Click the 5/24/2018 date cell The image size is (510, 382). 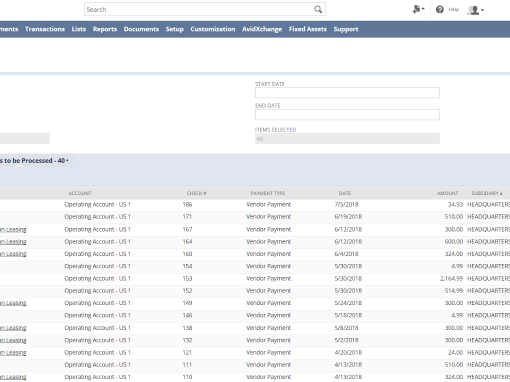pos(348,303)
